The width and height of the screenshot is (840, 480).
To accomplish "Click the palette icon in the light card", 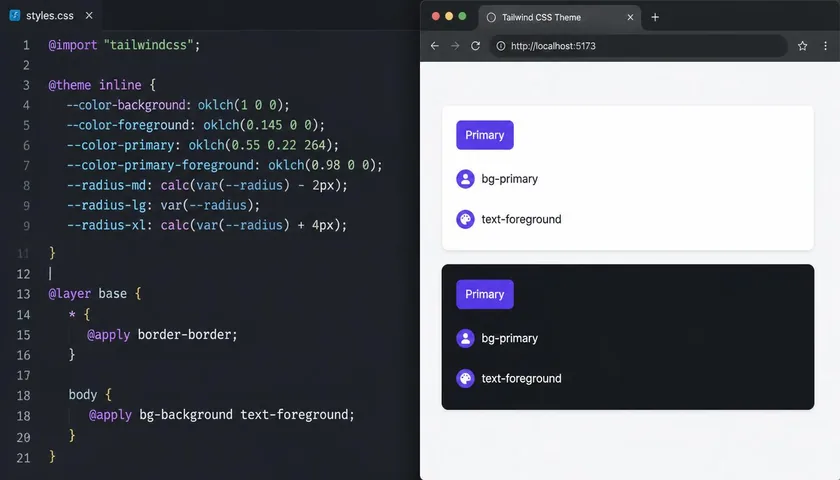I will pos(465,219).
